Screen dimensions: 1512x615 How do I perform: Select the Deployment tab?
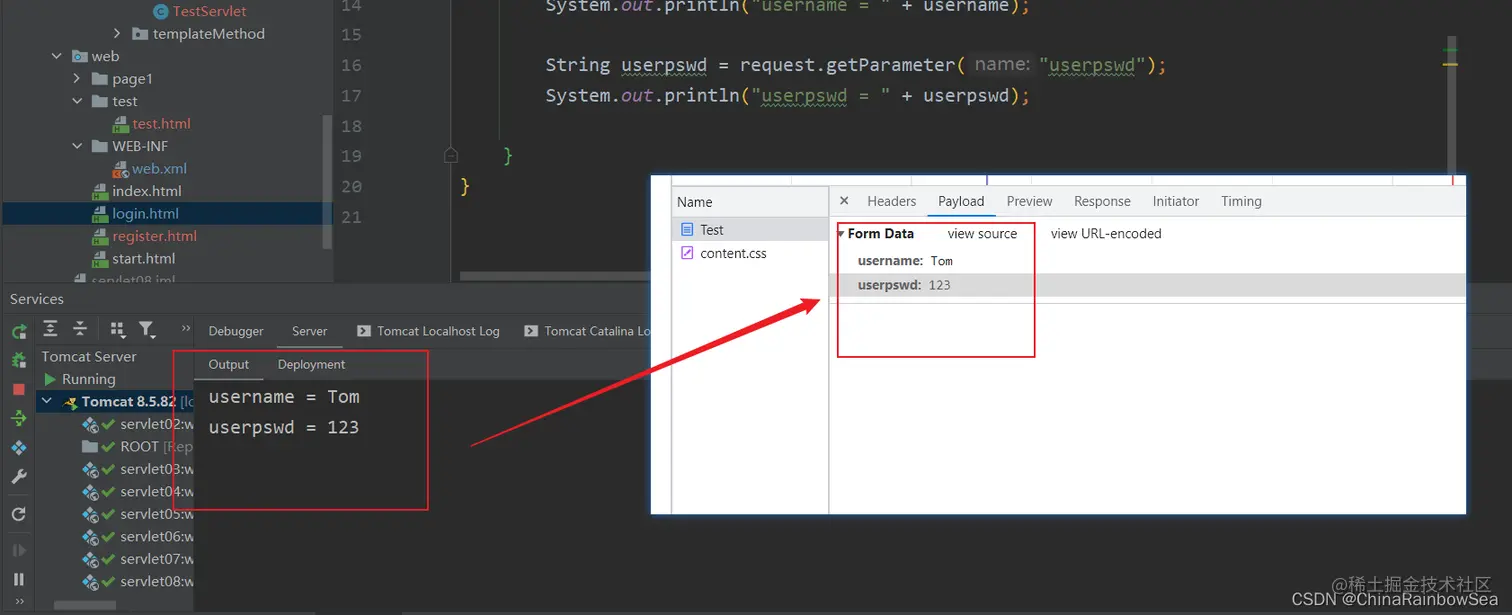click(x=311, y=364)
